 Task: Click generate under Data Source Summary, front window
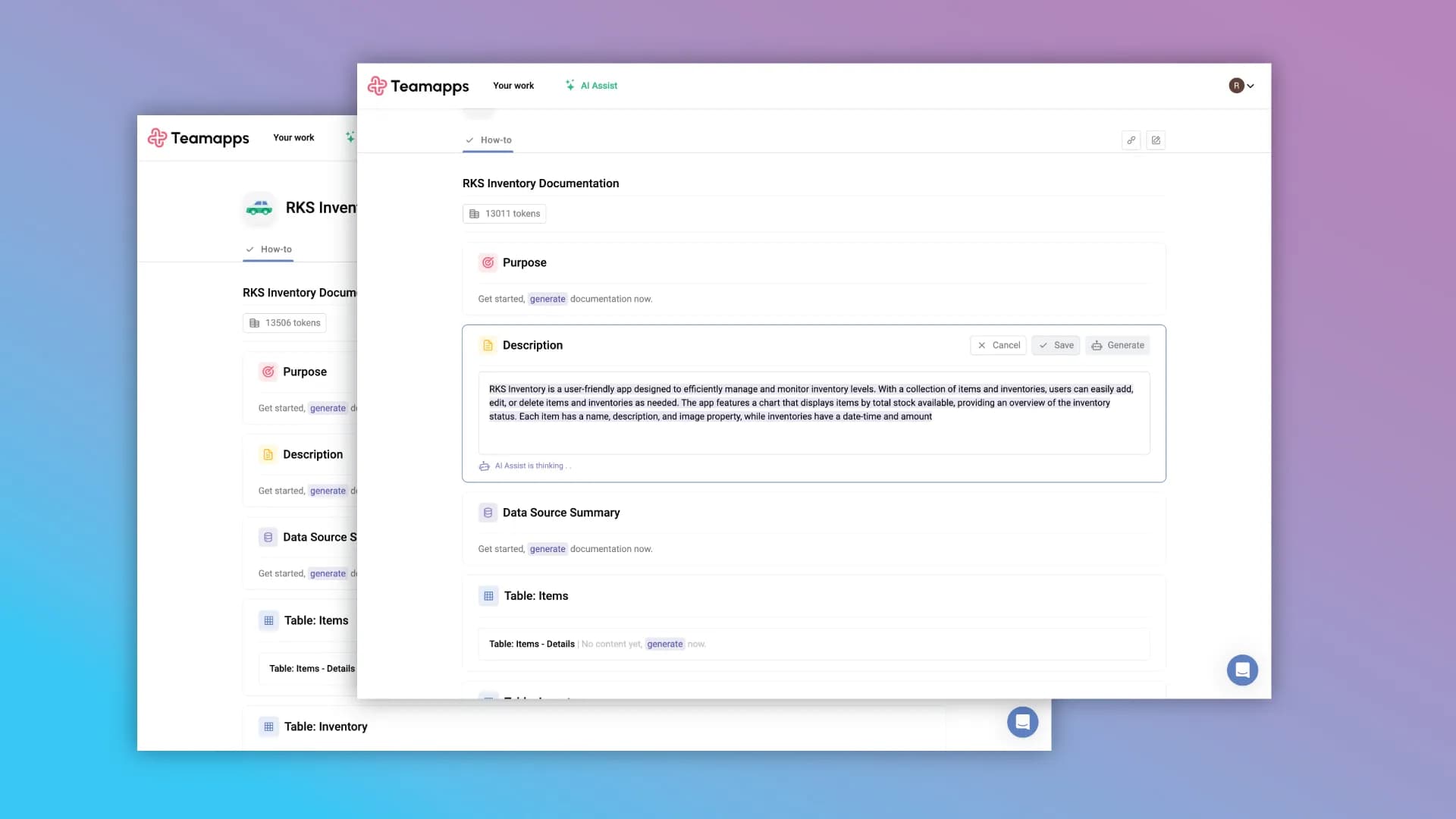[x=548, y=549]
